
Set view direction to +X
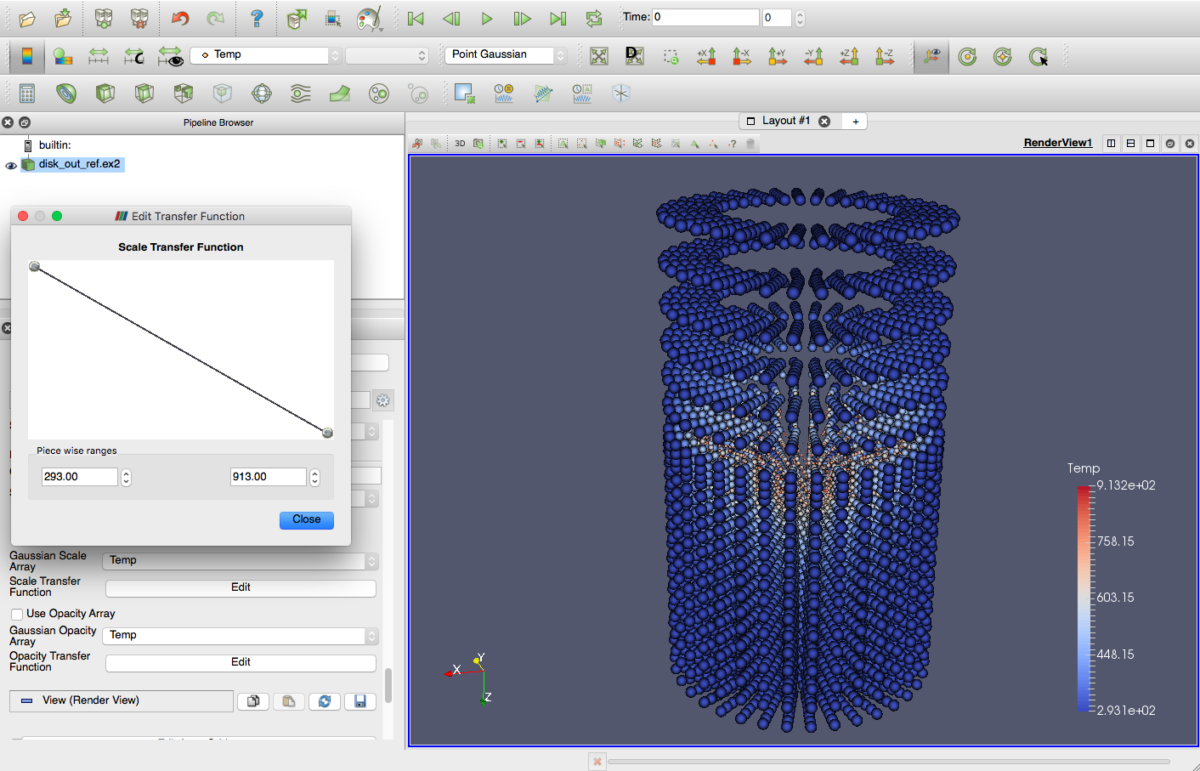pyautogui.click(x=706, y=56)
